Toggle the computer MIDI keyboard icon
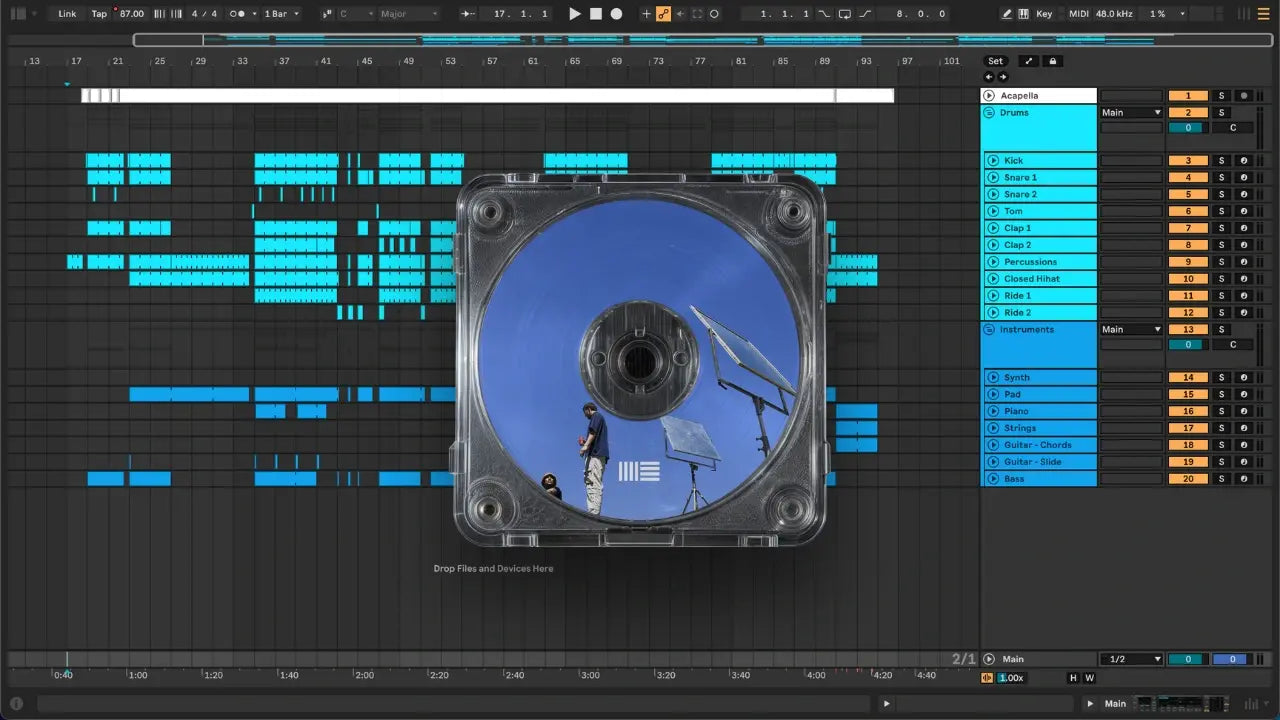This screenshot has height=720, width=1280. point(1023,14)
